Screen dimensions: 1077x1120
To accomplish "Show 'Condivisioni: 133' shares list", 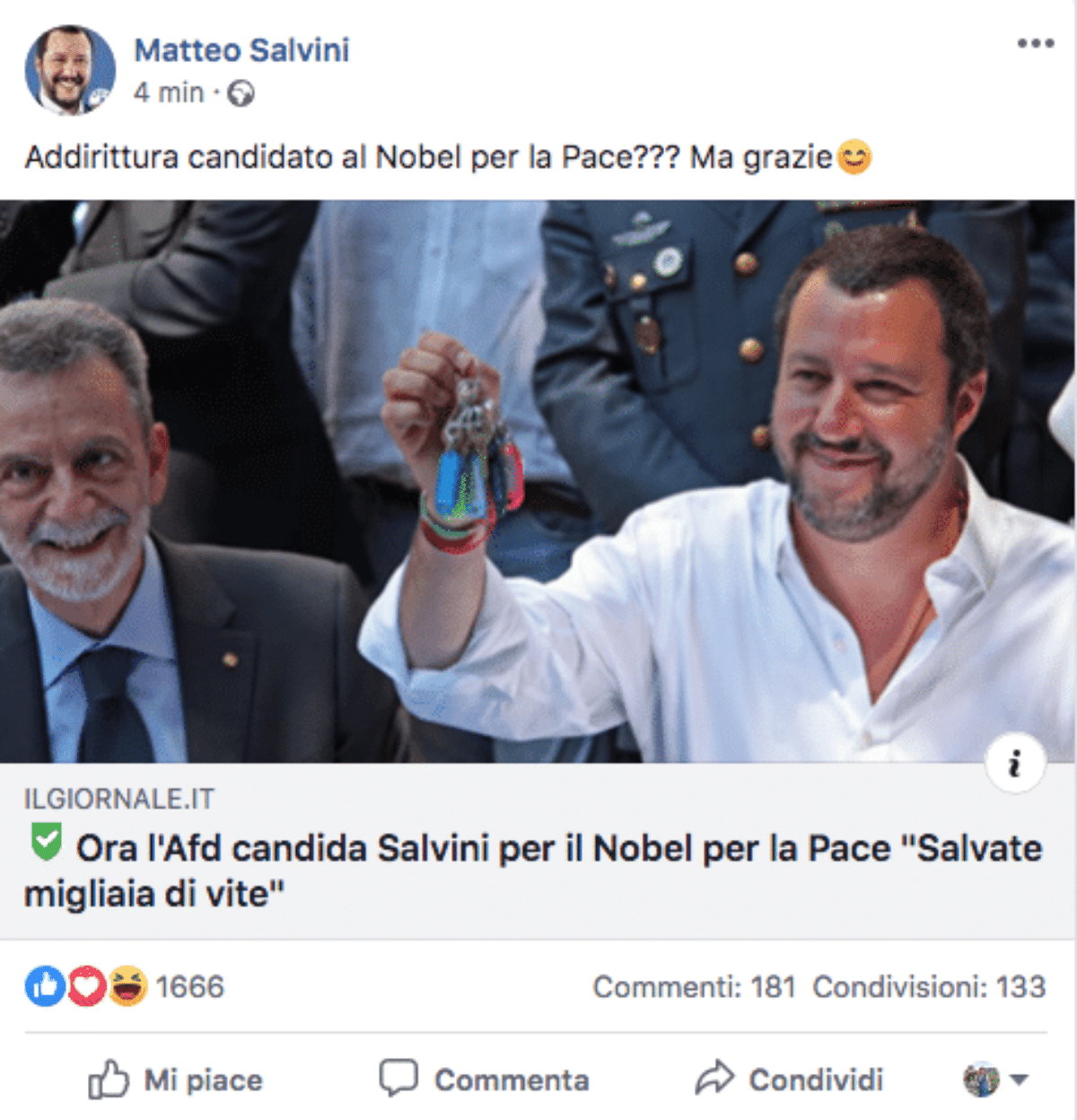I will tap(929, 987).
